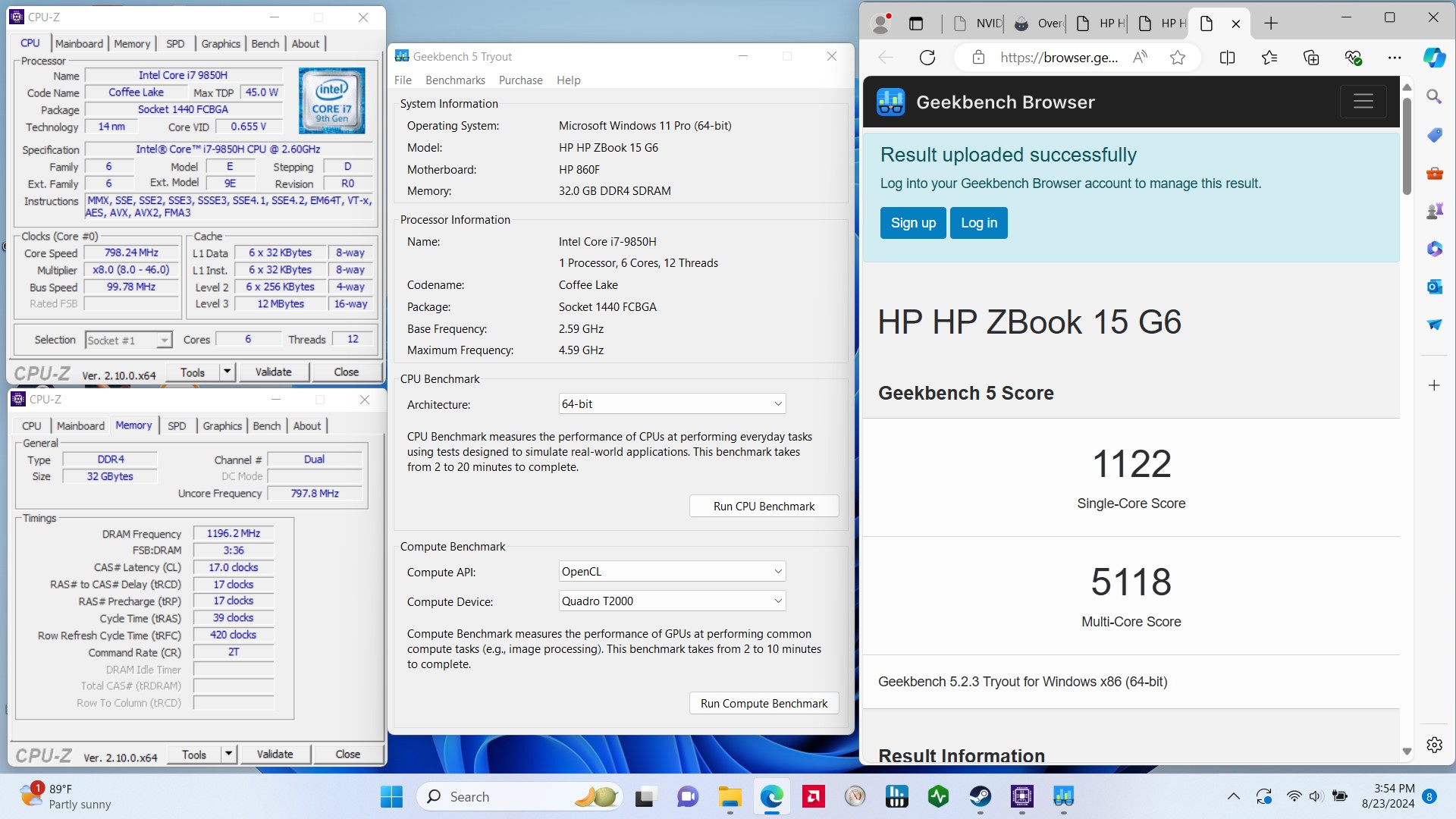The width and height of the screenshot is (1456, 819).
Task: Click the Edge refresh page icon
Action: pos(927,58)
